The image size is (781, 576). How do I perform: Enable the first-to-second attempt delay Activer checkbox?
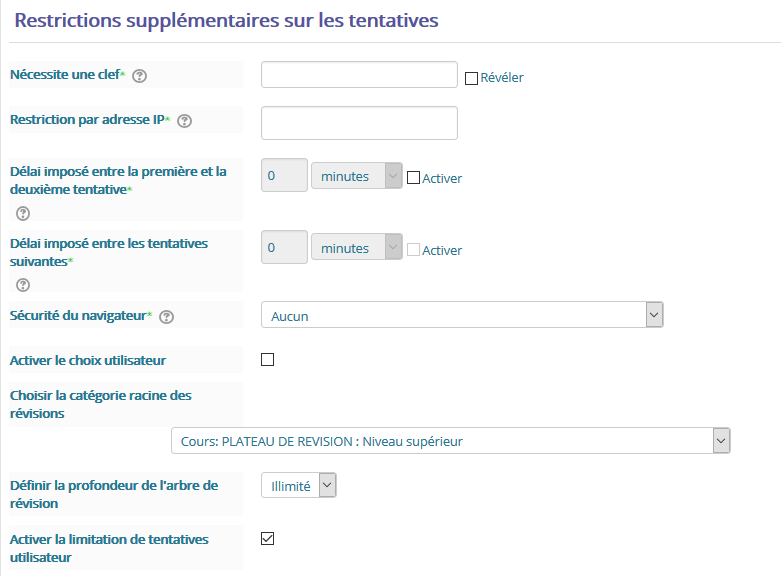tap(413, 178)
